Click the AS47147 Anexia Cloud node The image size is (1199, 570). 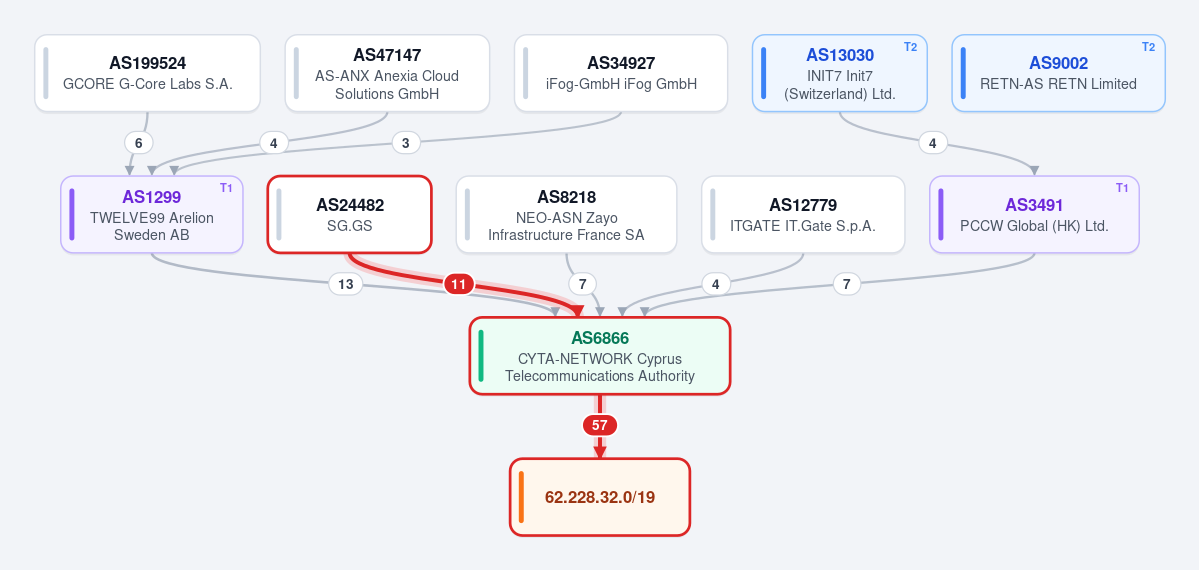(387, 73)
